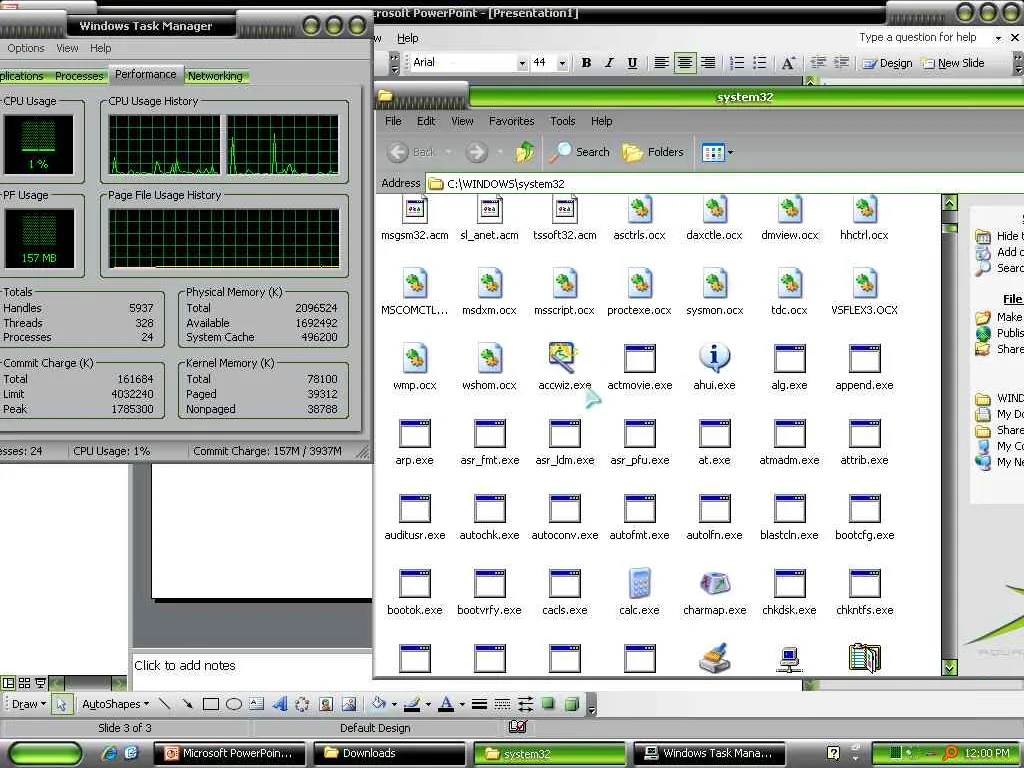Toggle Bold text formatting
The image size is (1024, 768).
pos(586,63)
